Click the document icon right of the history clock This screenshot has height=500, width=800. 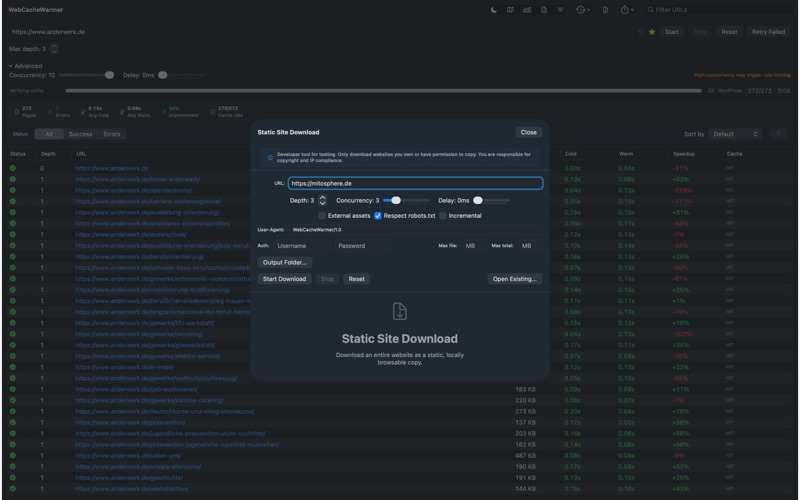605,10
